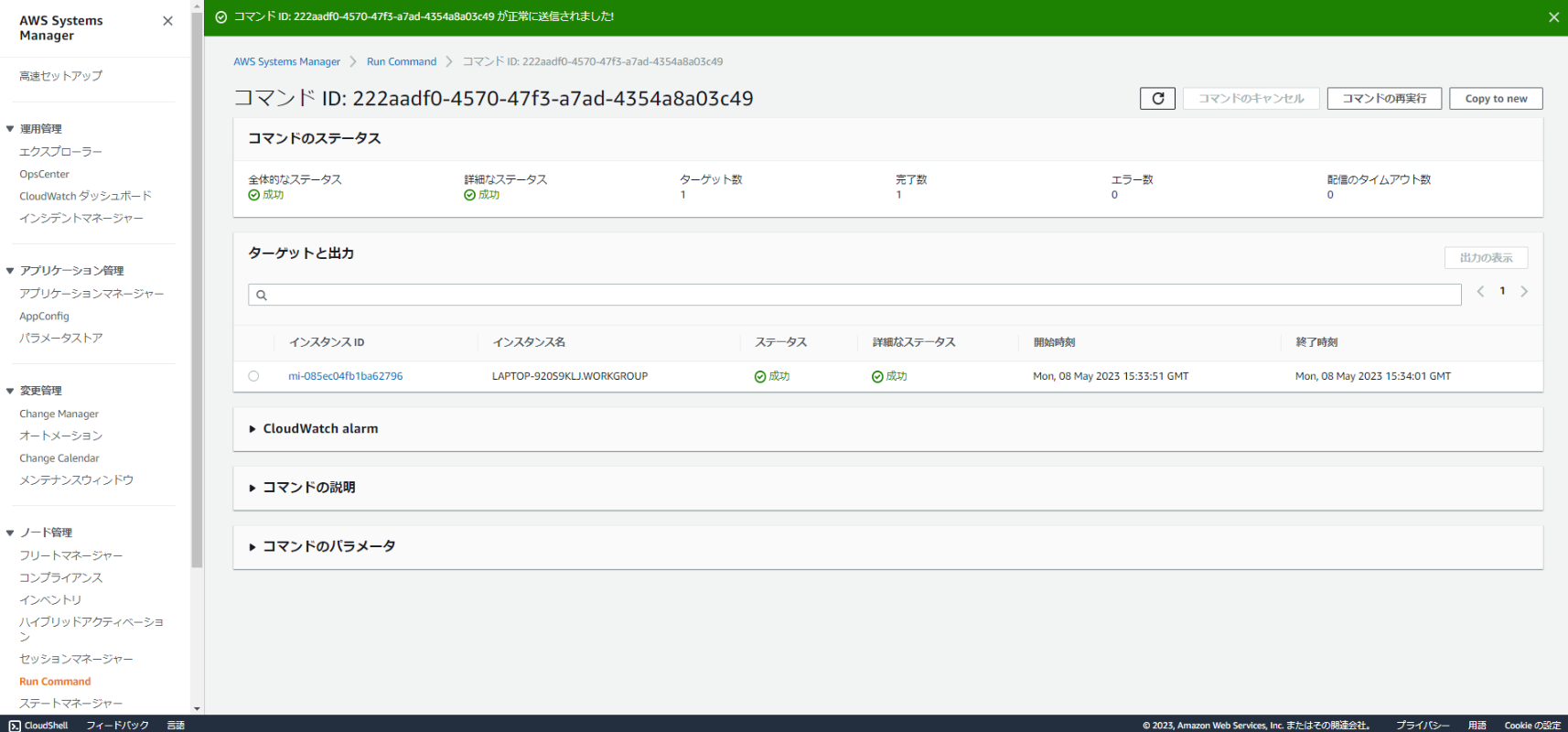This screenshot has height=732, width=1568.
Task: Open AppConfig in sidebar
Action: (x=44, y=316)
